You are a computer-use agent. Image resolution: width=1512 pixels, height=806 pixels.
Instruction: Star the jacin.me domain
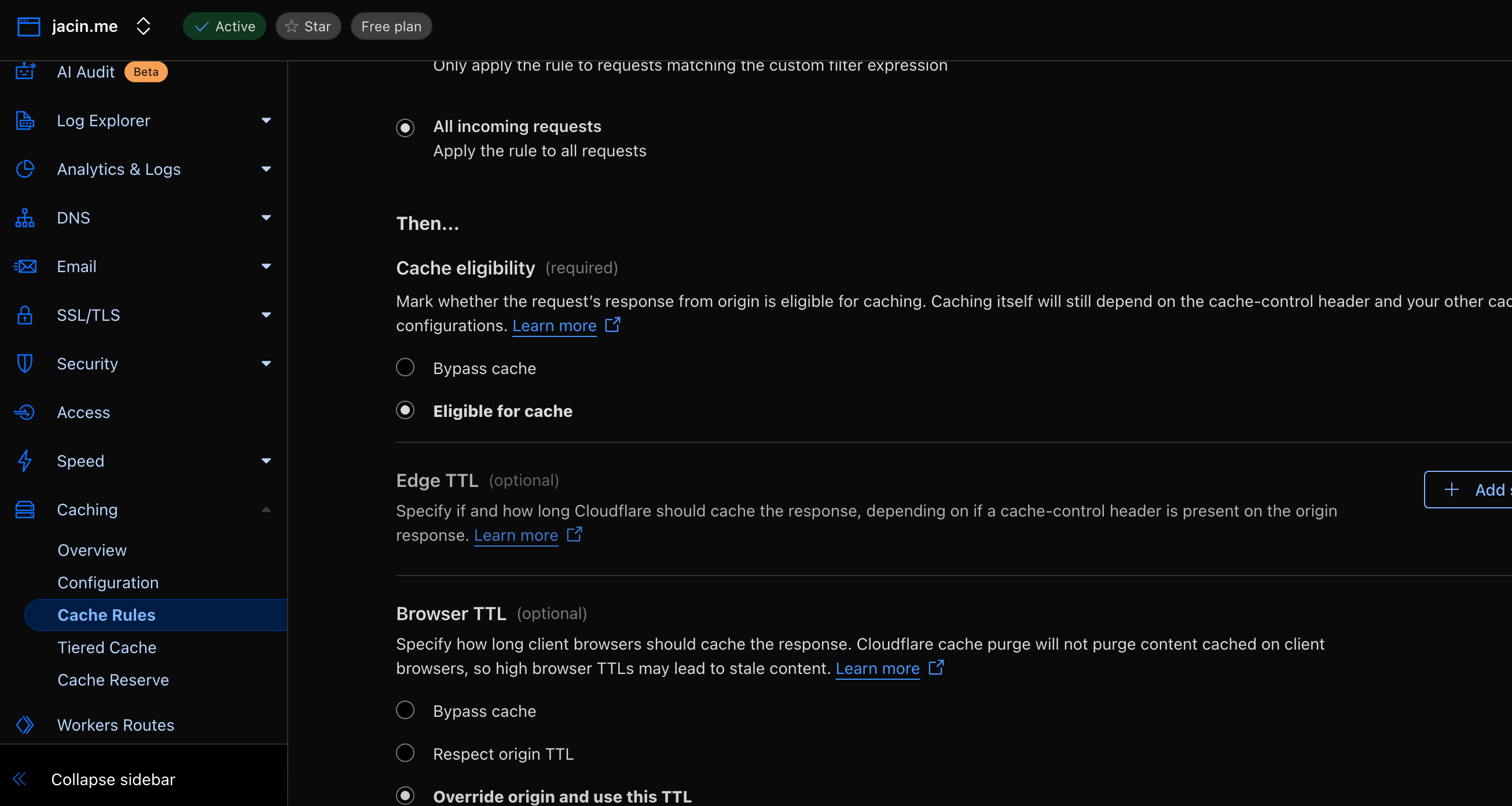click(x=308, y=27)
